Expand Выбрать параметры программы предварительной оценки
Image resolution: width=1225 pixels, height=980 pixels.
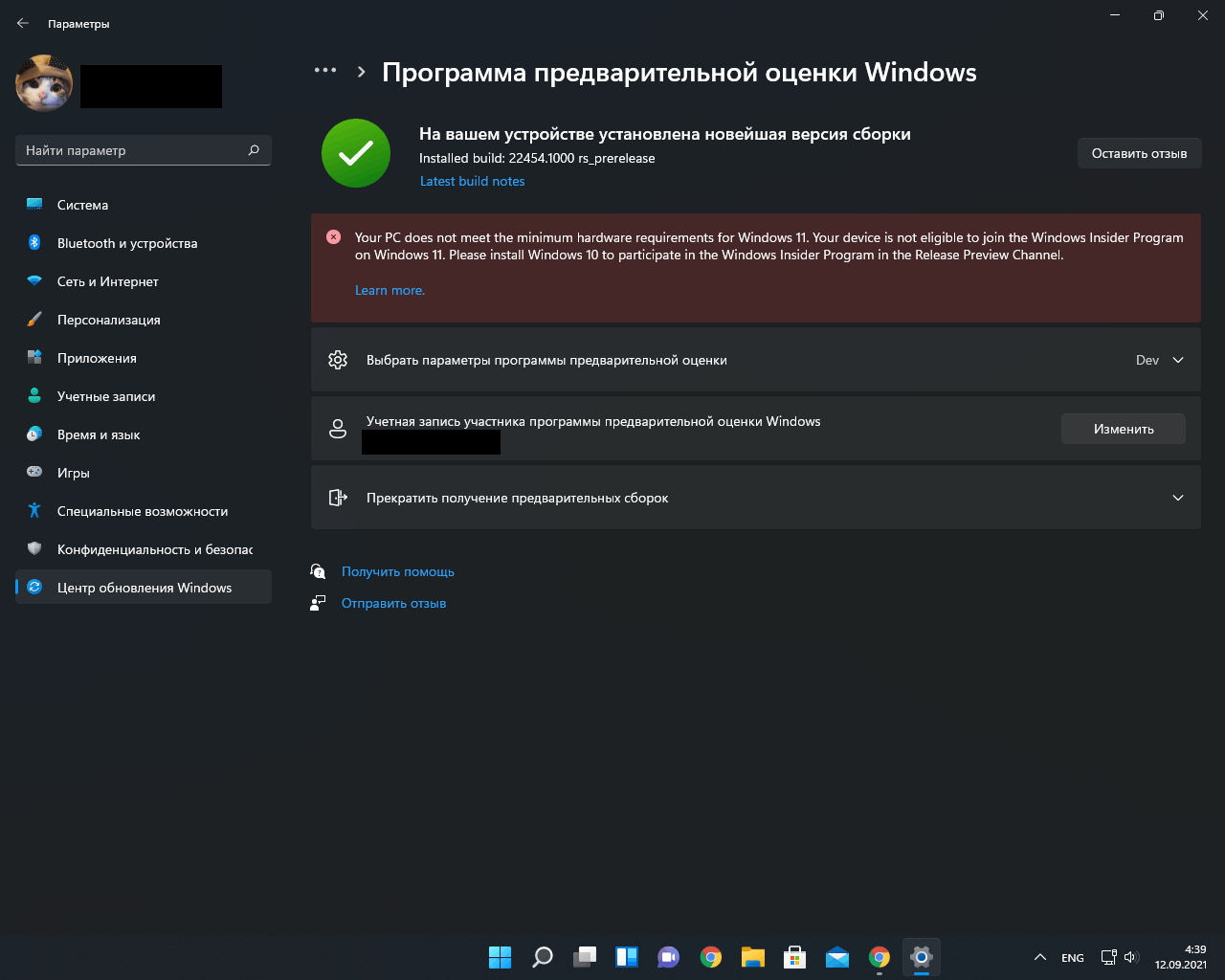[x=756, y=360]
